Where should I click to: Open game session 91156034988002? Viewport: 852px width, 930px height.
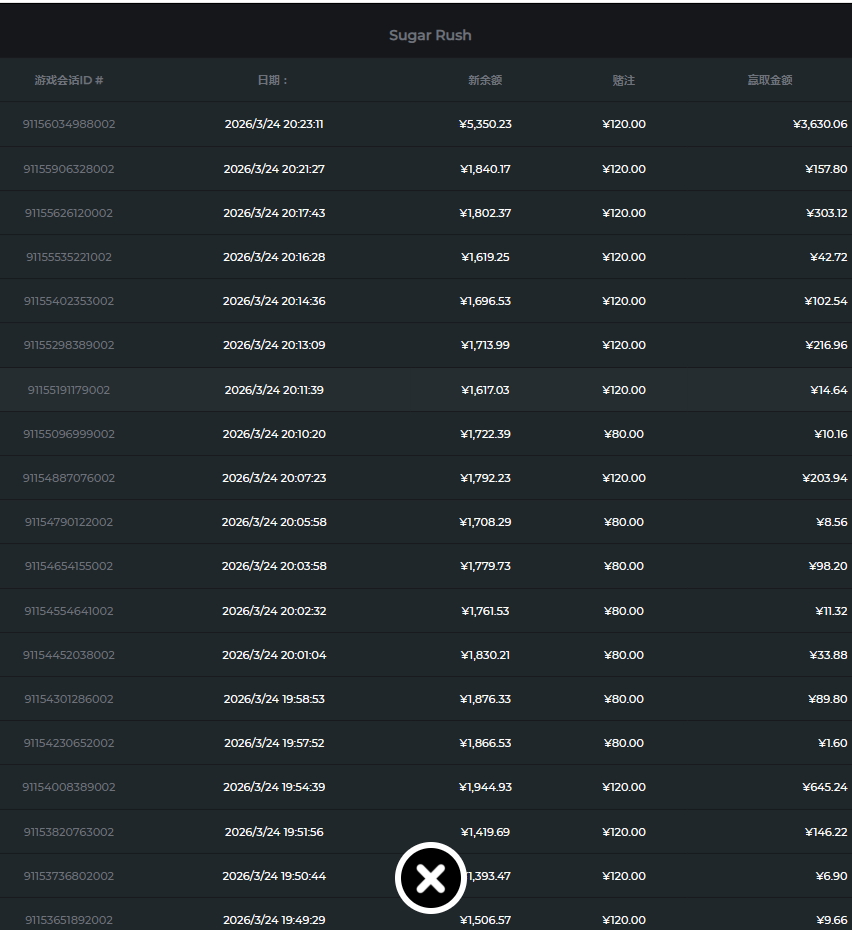(69, 124)
